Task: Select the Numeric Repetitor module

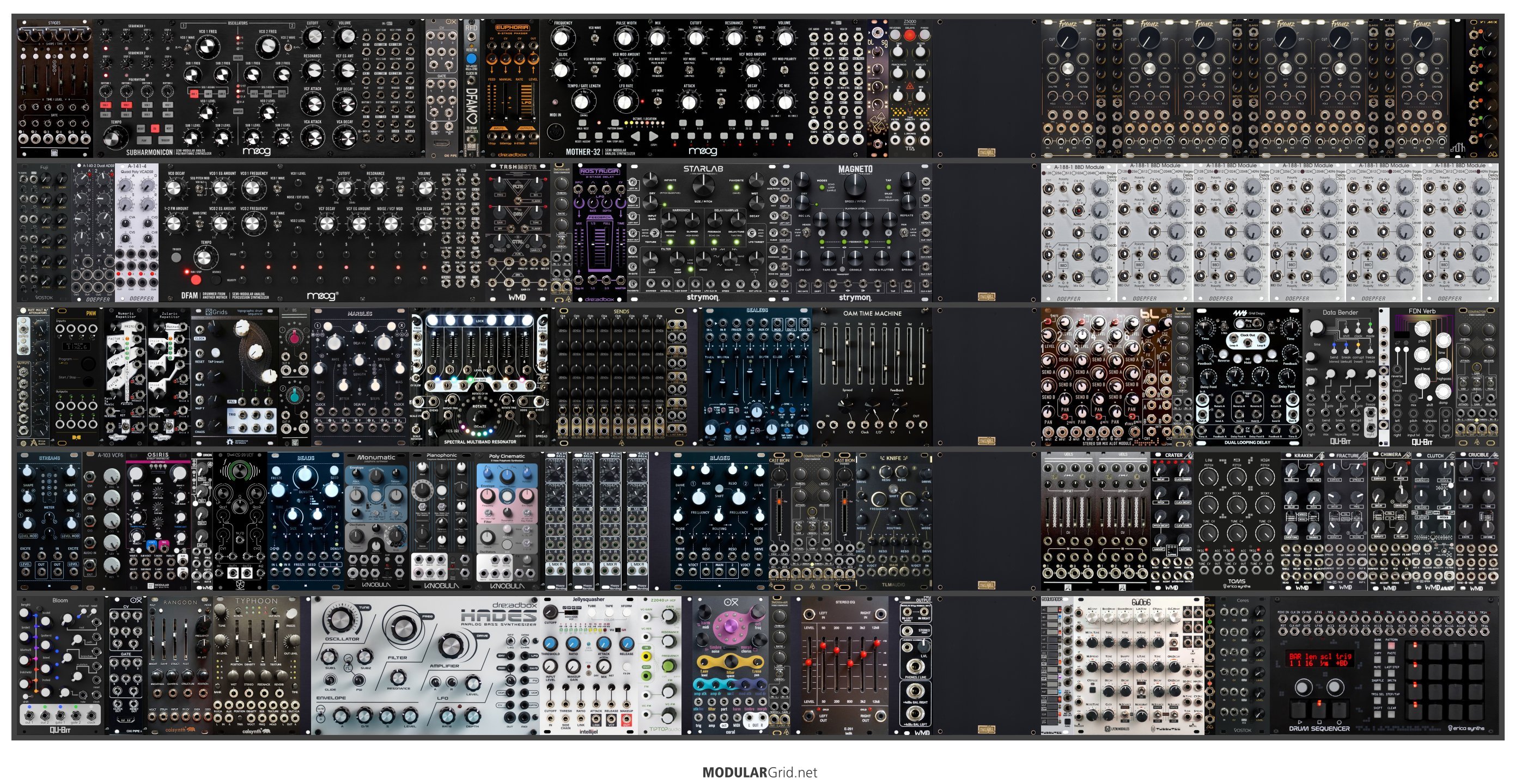Action: pyautogui.click(x=126, y=376)
